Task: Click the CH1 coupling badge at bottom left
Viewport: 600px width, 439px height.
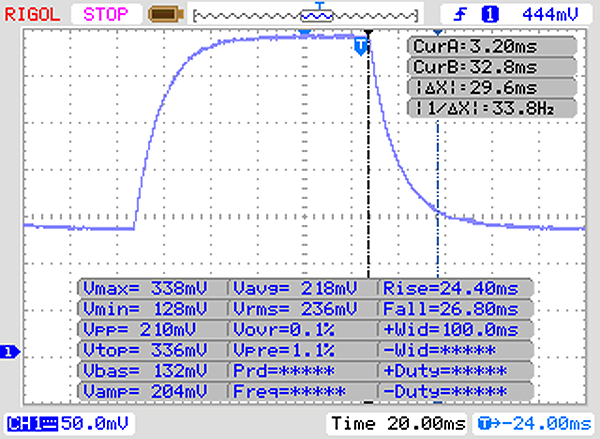Action: click(x=32, y=424)
